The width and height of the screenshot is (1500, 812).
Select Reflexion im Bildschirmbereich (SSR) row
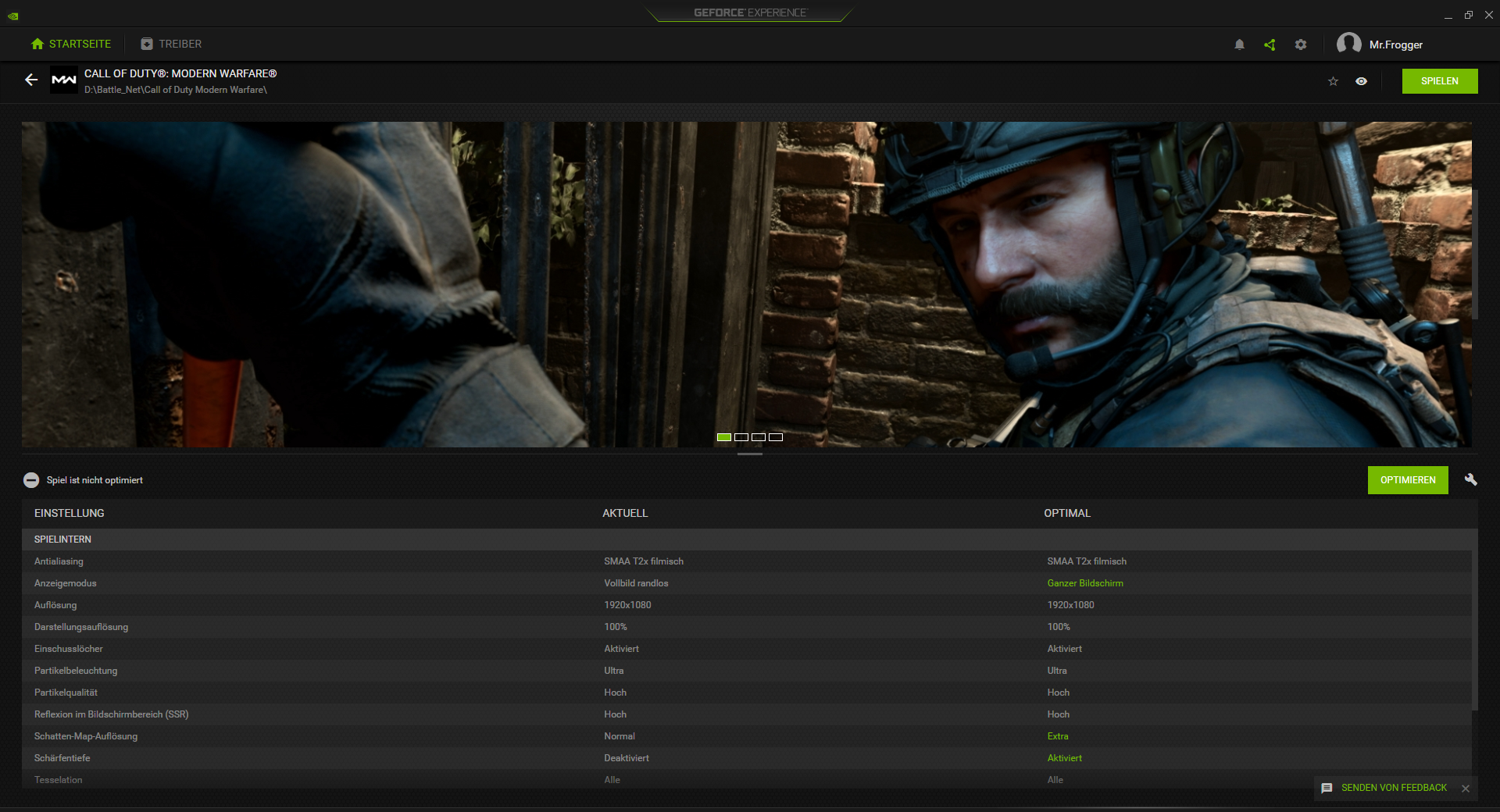coord(747,714)
